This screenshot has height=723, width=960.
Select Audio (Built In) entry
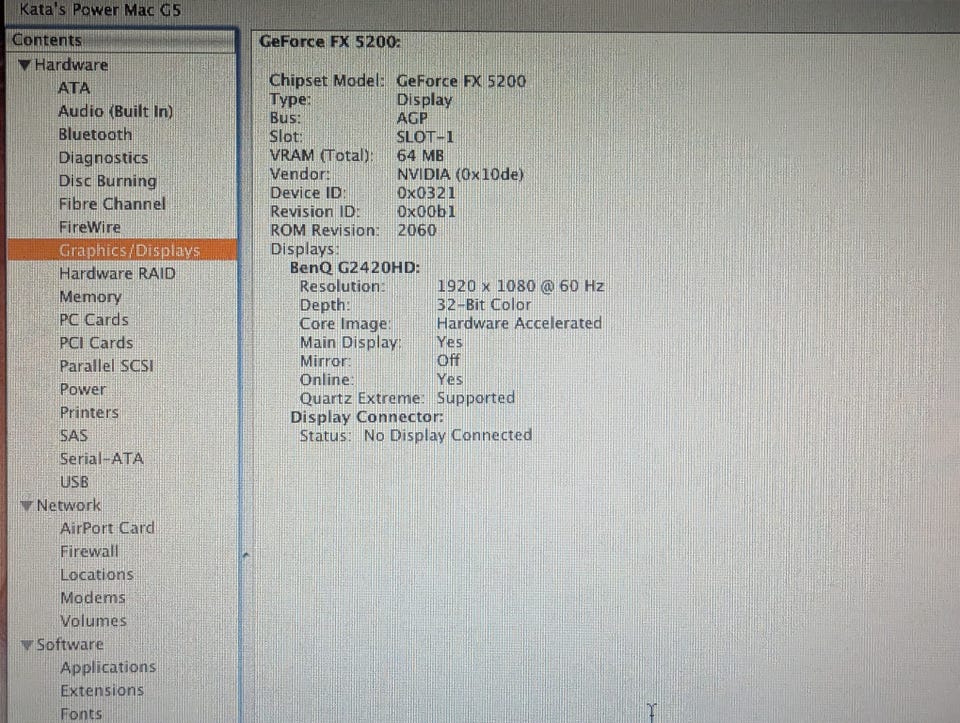[x=116, y=111]
